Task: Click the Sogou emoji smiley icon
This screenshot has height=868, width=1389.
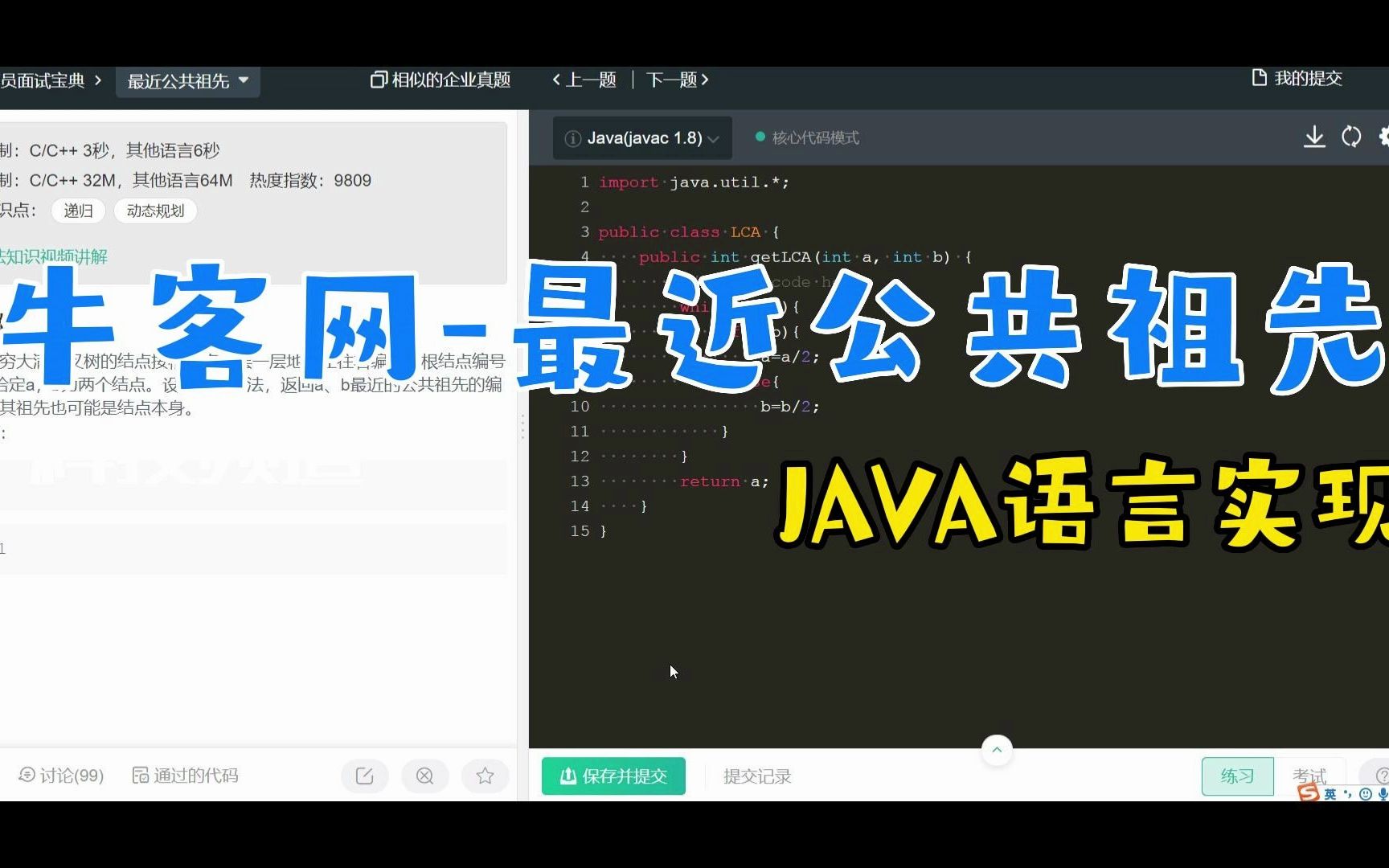Action: 1366,794
